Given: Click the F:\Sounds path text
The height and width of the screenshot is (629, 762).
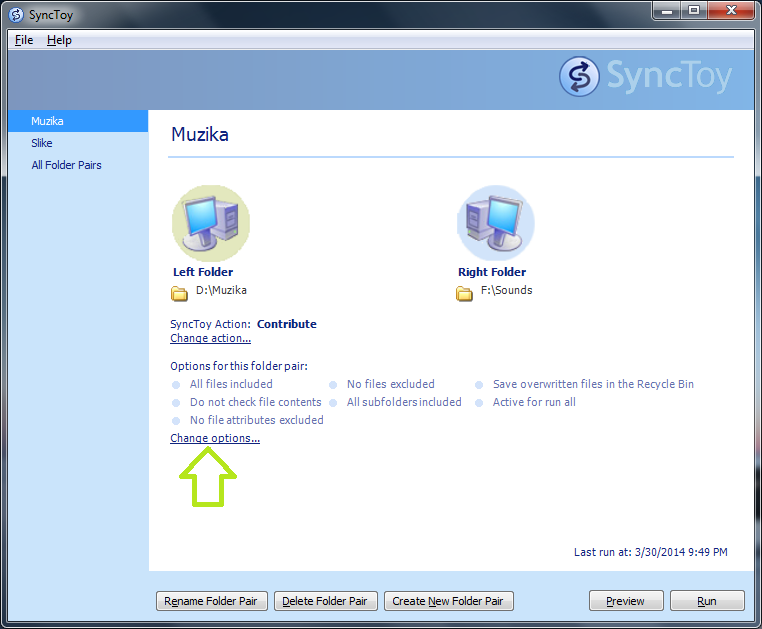Looking at the screenshot, I should coord(506,290).
